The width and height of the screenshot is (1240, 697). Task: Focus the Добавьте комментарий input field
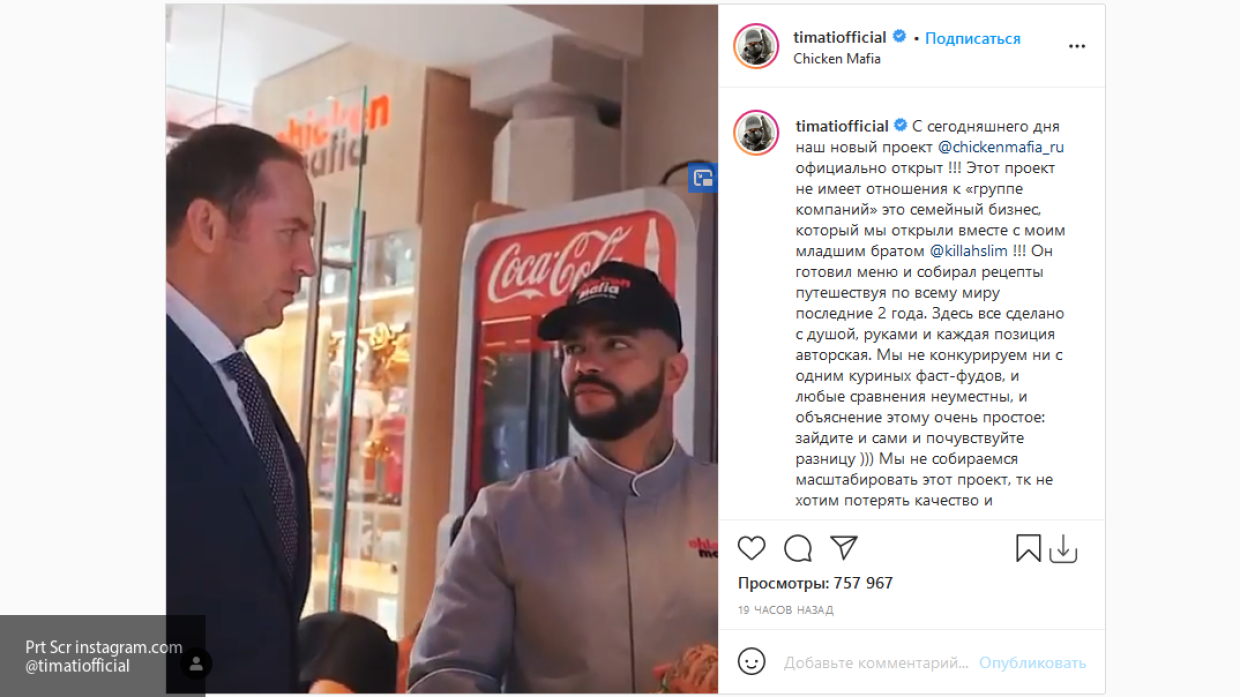(876, 662)
